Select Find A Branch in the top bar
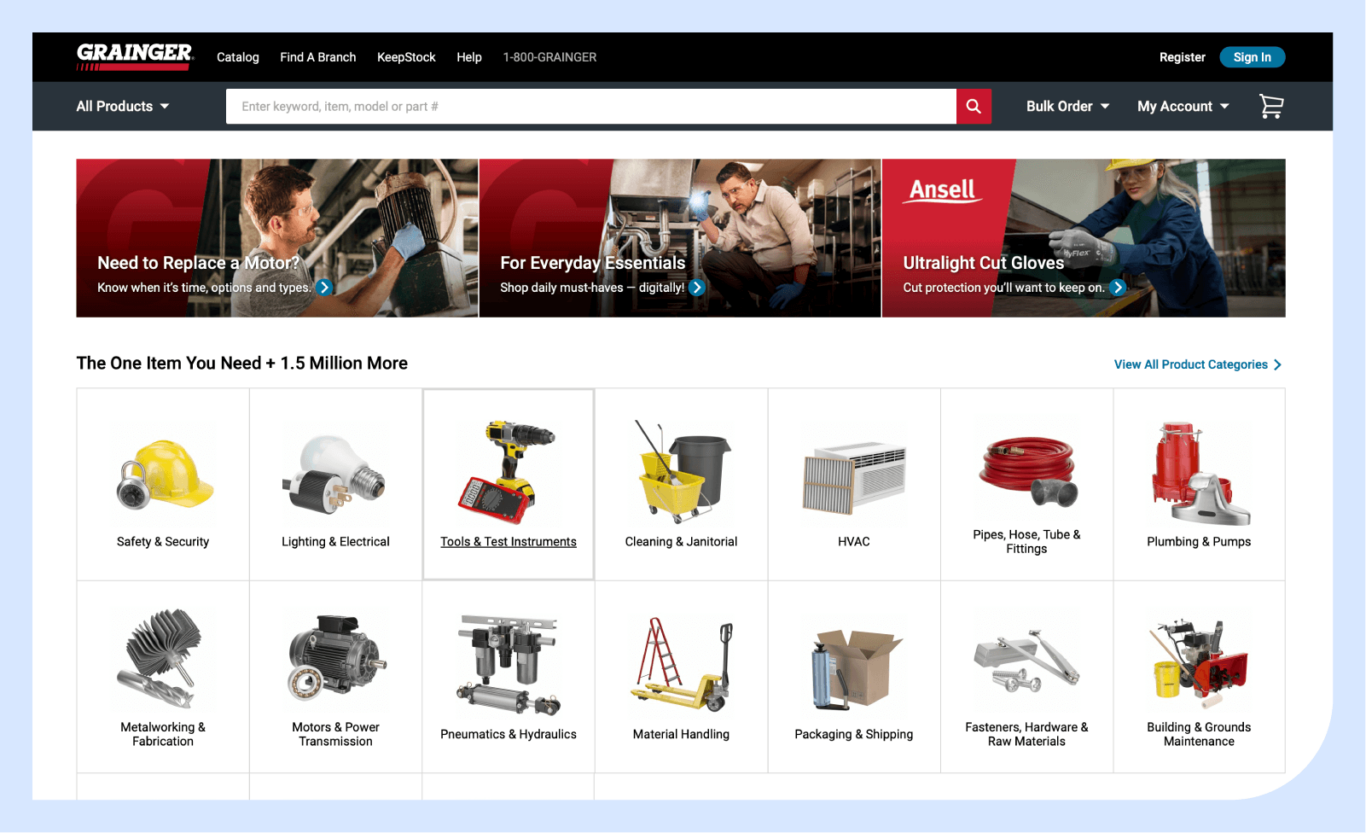 click(318, 57)
